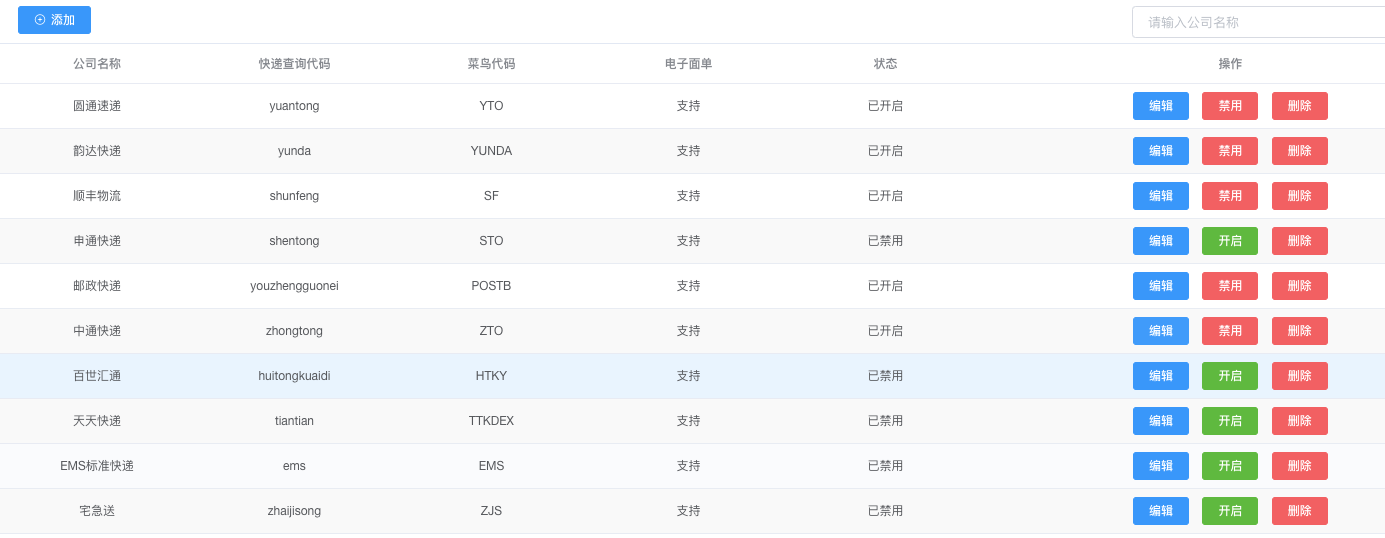Click the 状态 column header
The height and width of the screenshot is (538, 1385).
click(885, 64)
